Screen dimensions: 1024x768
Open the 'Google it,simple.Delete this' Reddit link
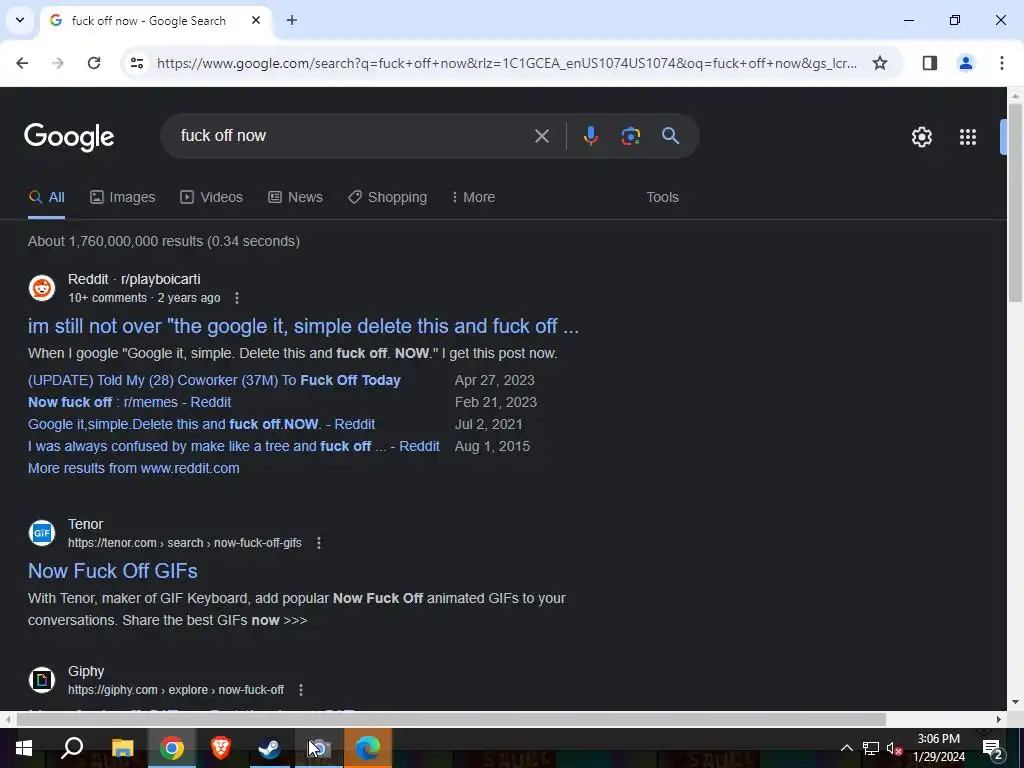[201, 424]
